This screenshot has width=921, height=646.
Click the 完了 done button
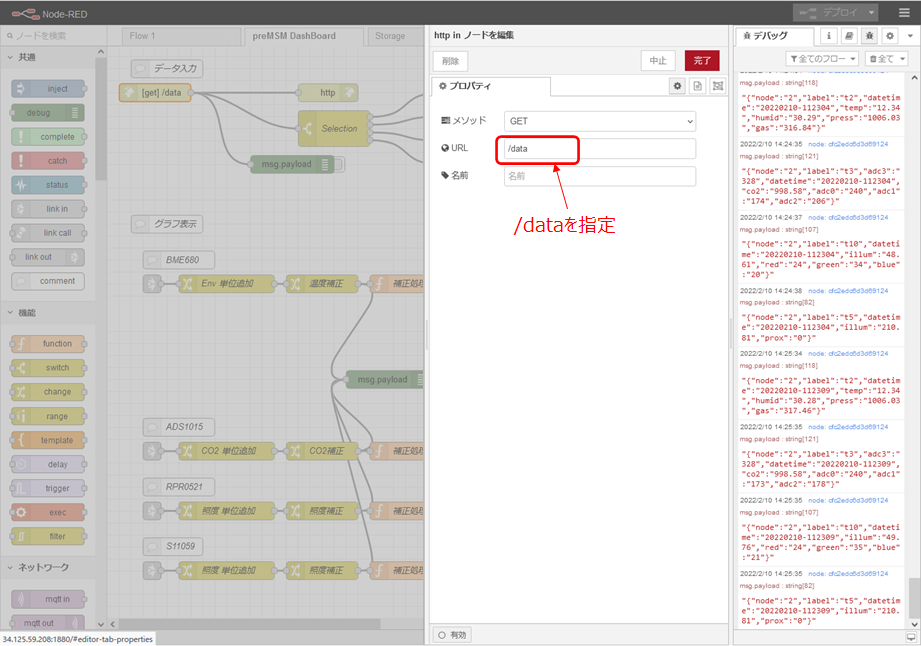point(701,61)
